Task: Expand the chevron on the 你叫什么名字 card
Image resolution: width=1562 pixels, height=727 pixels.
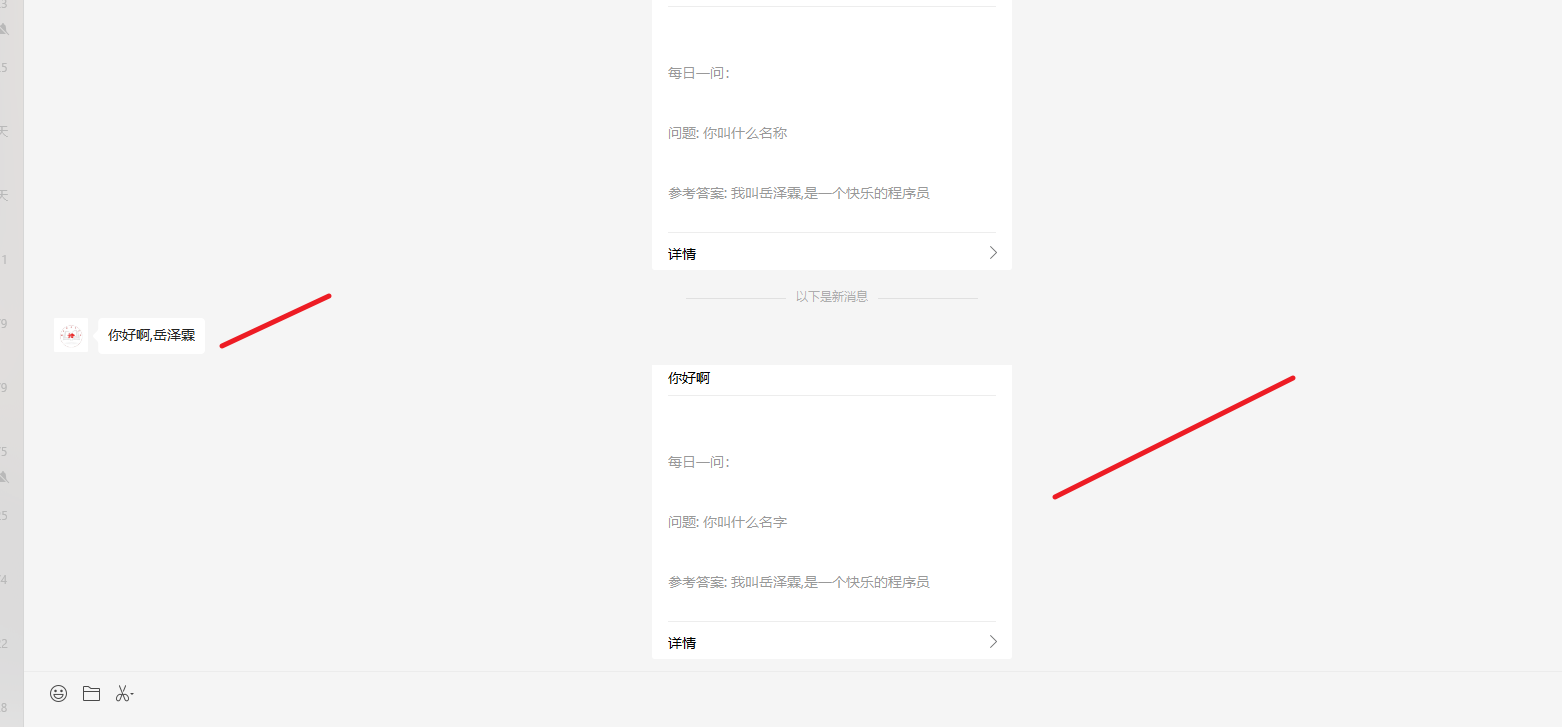Action: coord(993,642)
